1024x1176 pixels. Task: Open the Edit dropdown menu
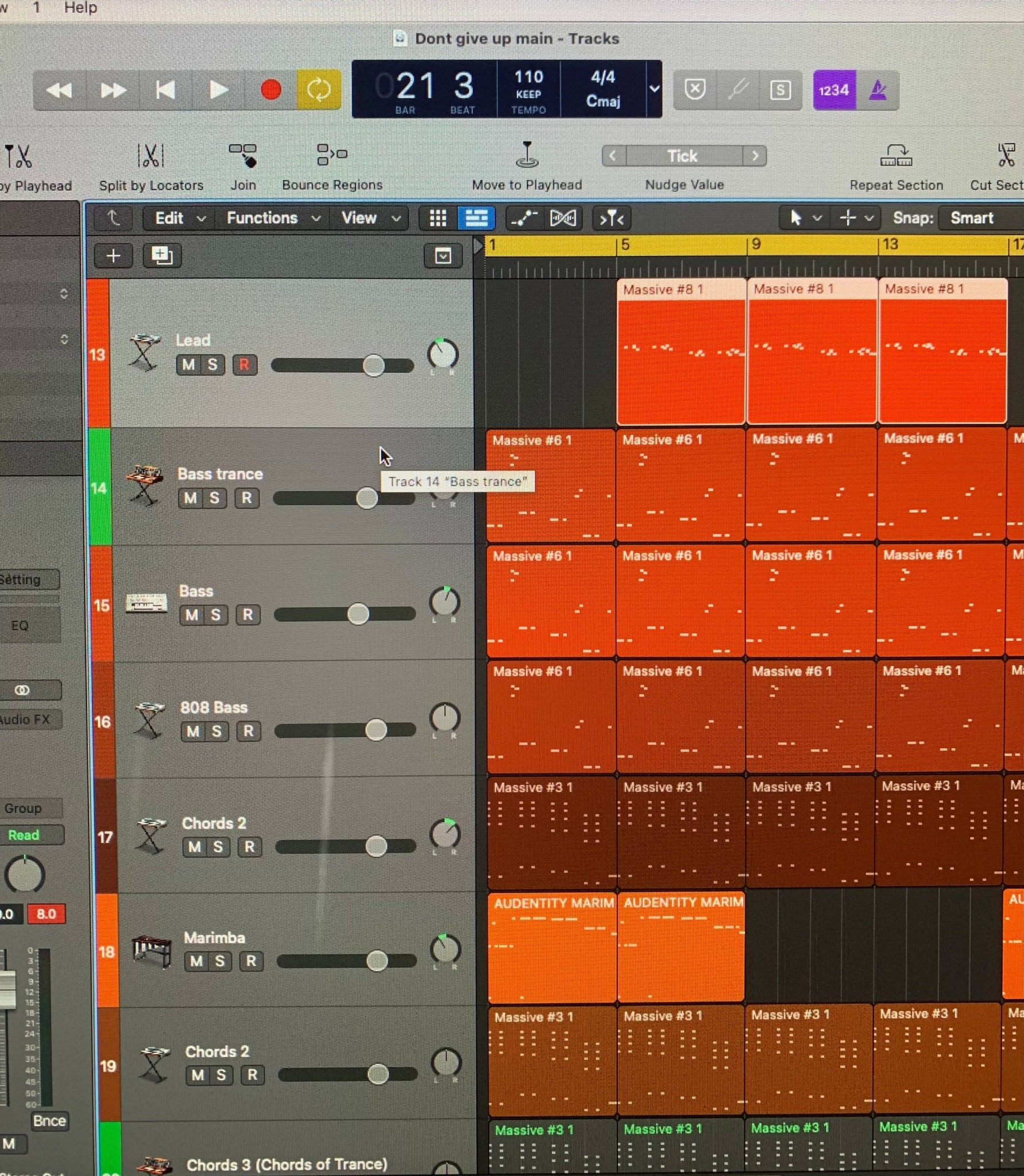(x=178, y=218)
